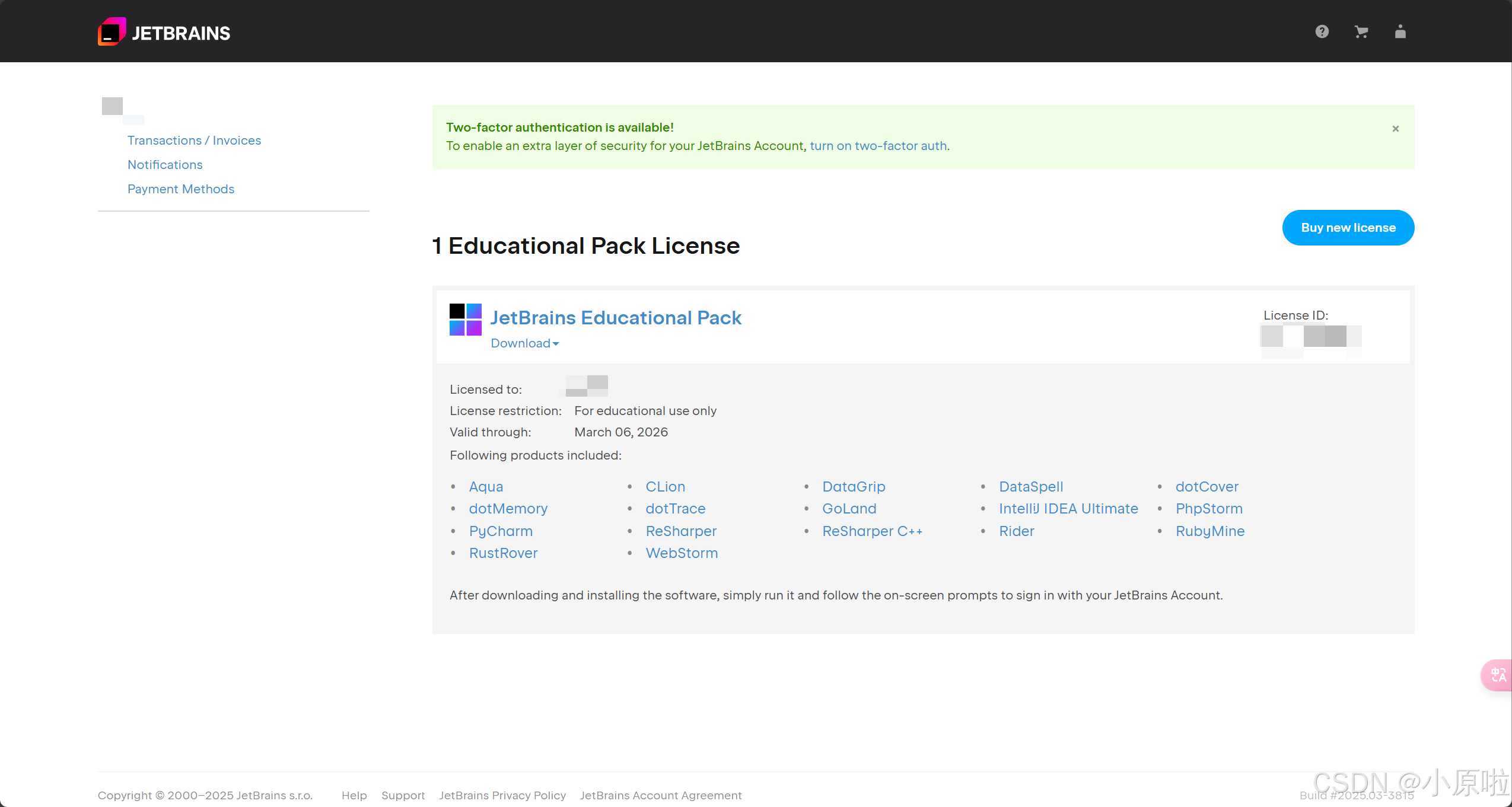This screenshot has height=807, width=1512.
Task: Click the Support footer link
Action: pyautogui.click(x=403, y=795)
